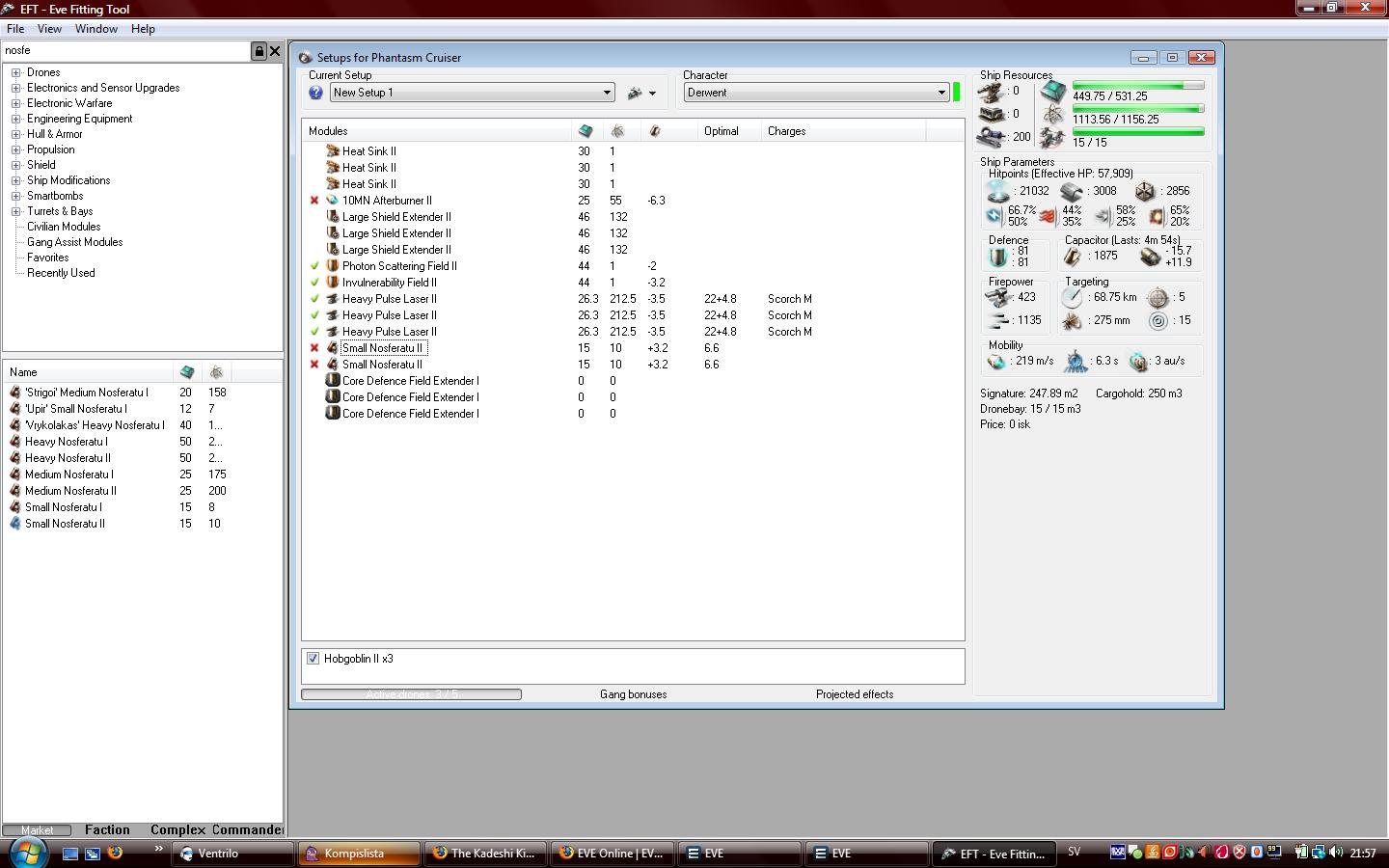
Task: Expand the Electronic Warfare category
Action: click(16, 103)
